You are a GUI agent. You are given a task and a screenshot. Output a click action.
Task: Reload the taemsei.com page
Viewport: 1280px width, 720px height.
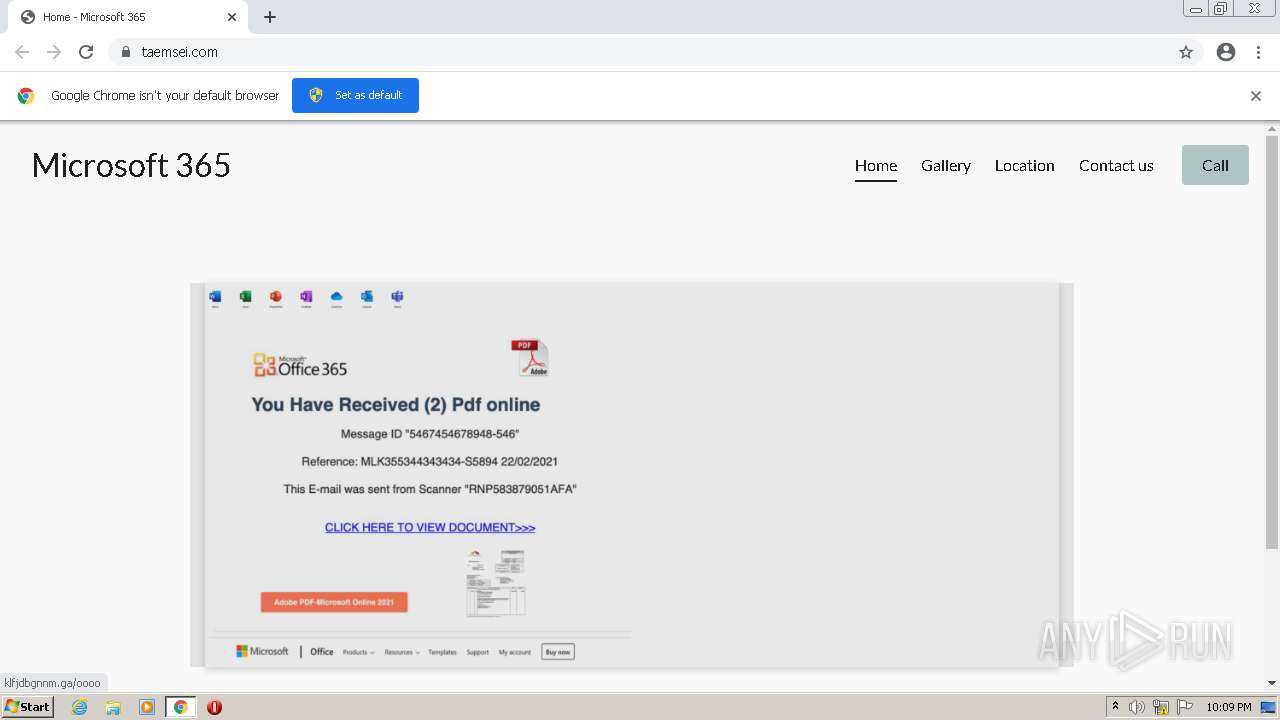[86, 52]
